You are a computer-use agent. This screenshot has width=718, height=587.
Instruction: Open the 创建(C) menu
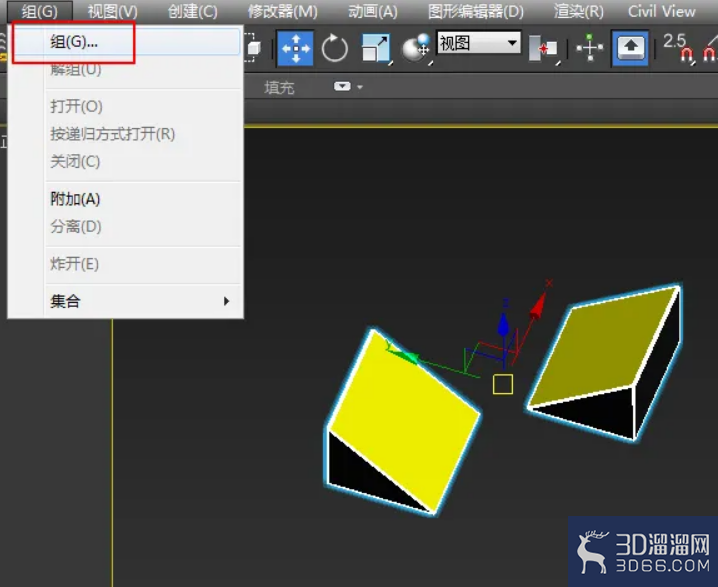[x=192, y=11]
